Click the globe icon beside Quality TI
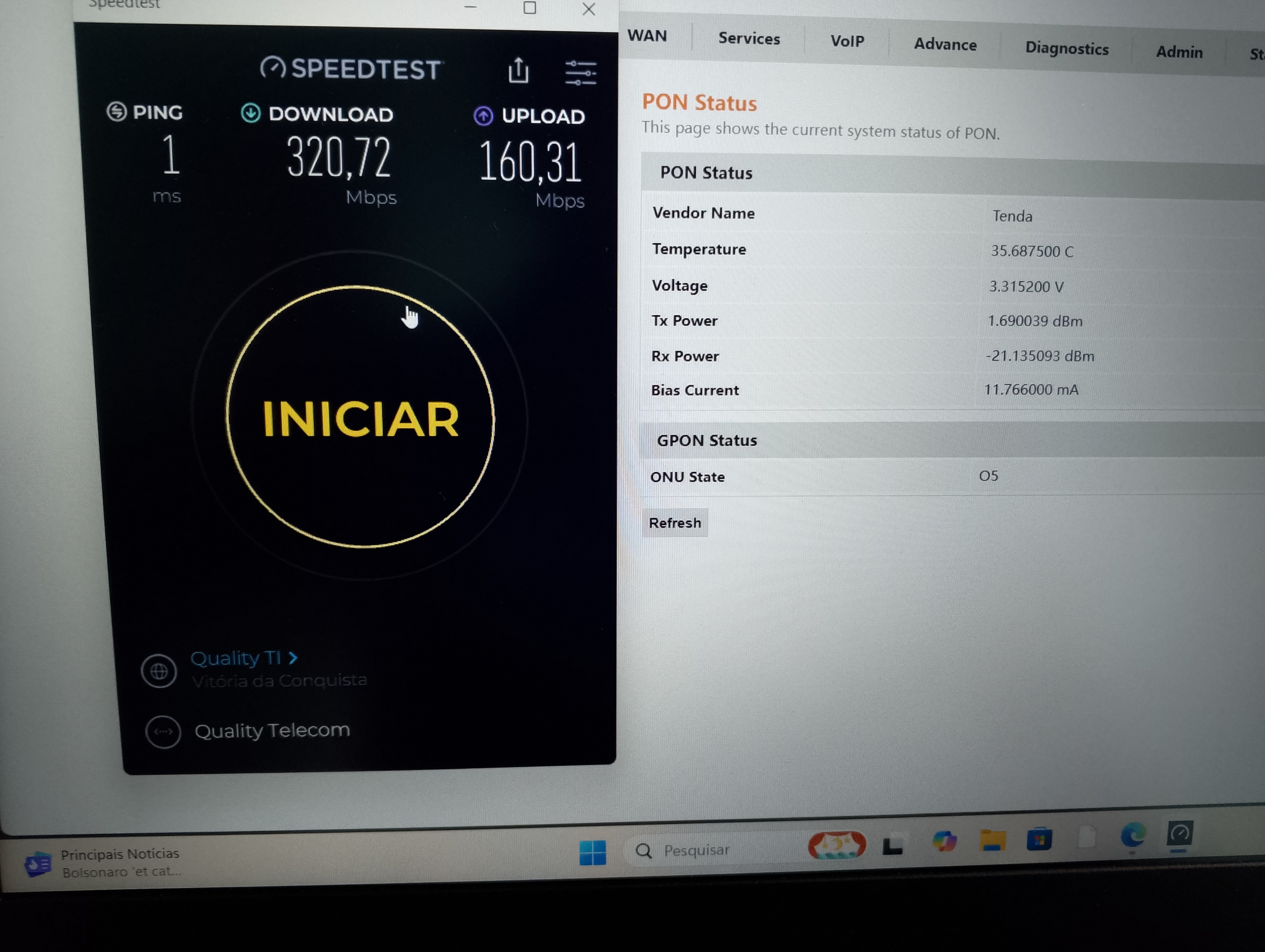This screenshot has width=1265, height=952. tap(159, 670)
